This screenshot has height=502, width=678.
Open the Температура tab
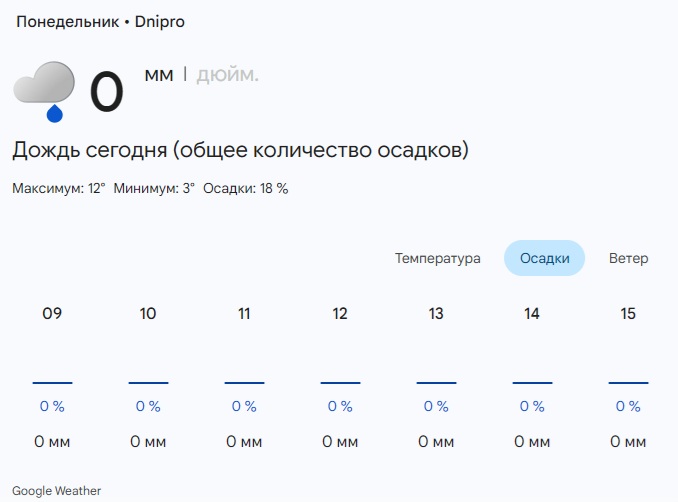(437, 258)
